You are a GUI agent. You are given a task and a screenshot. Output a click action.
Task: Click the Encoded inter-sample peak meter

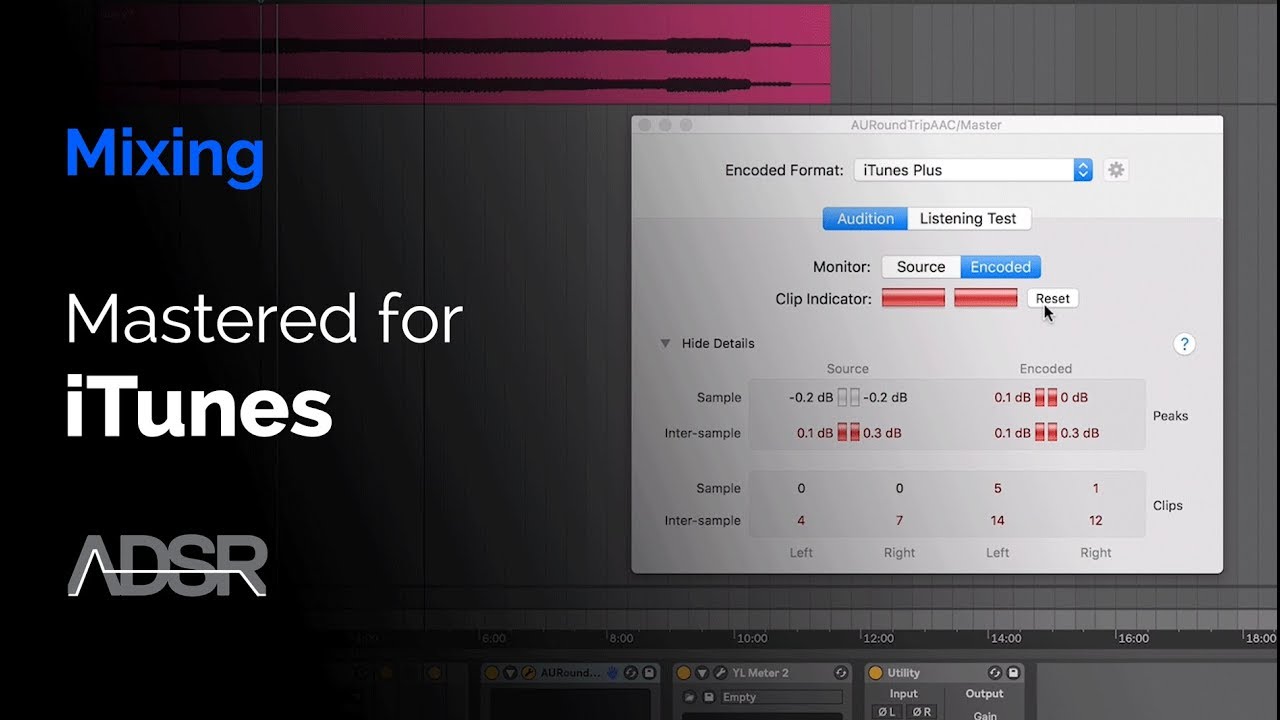[1046, 433]
